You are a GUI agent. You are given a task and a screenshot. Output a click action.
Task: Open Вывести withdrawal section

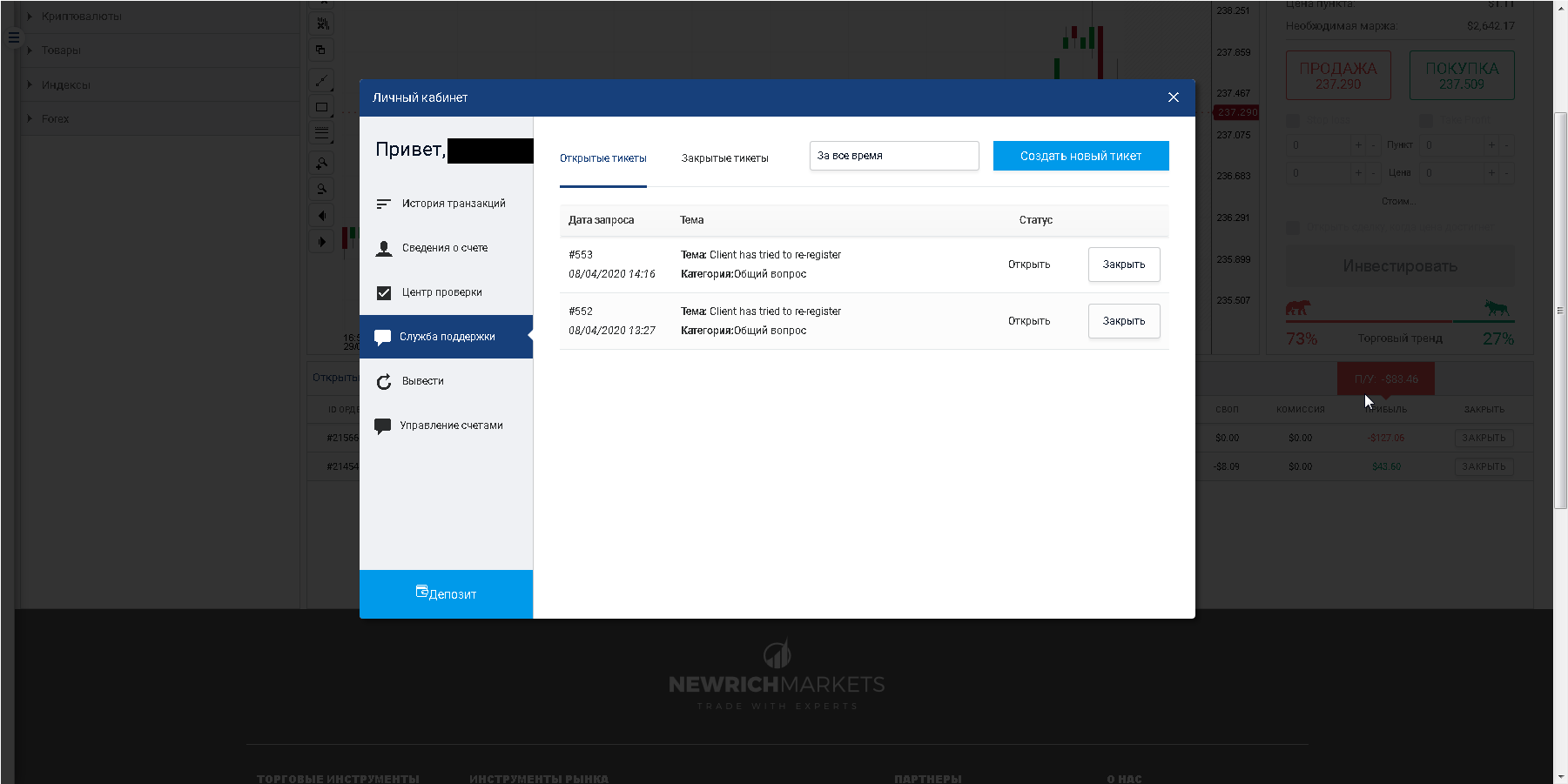coord(446,381)
